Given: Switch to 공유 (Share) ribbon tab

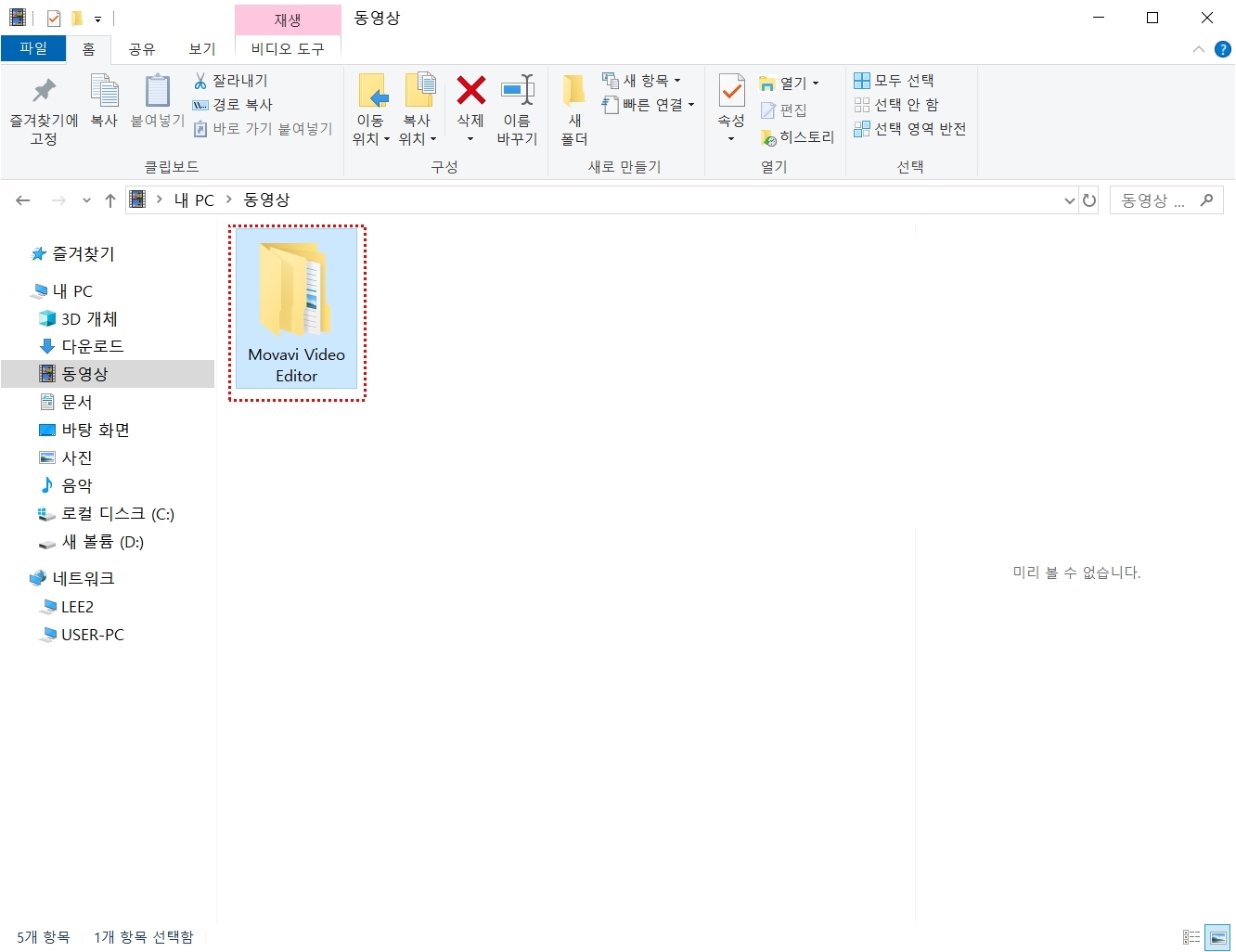Looking at the screenshot, I should click(x=142, y=49).
